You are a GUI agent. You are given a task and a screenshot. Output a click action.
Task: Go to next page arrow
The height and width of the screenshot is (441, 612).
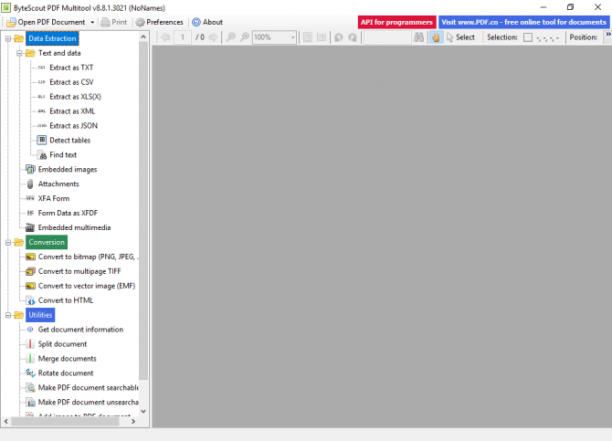(x=213, y=37)
